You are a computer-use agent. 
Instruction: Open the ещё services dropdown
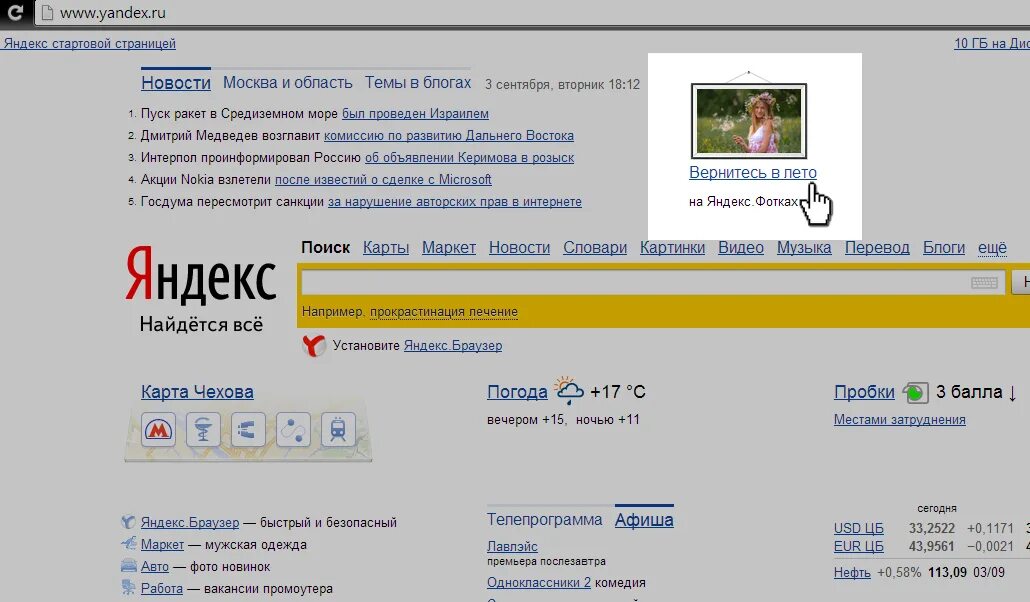[991, 247]
